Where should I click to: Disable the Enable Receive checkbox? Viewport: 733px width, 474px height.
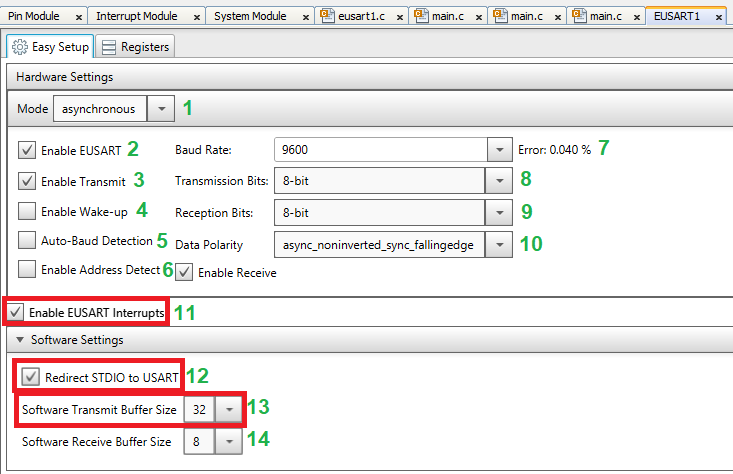click(184, 272)
